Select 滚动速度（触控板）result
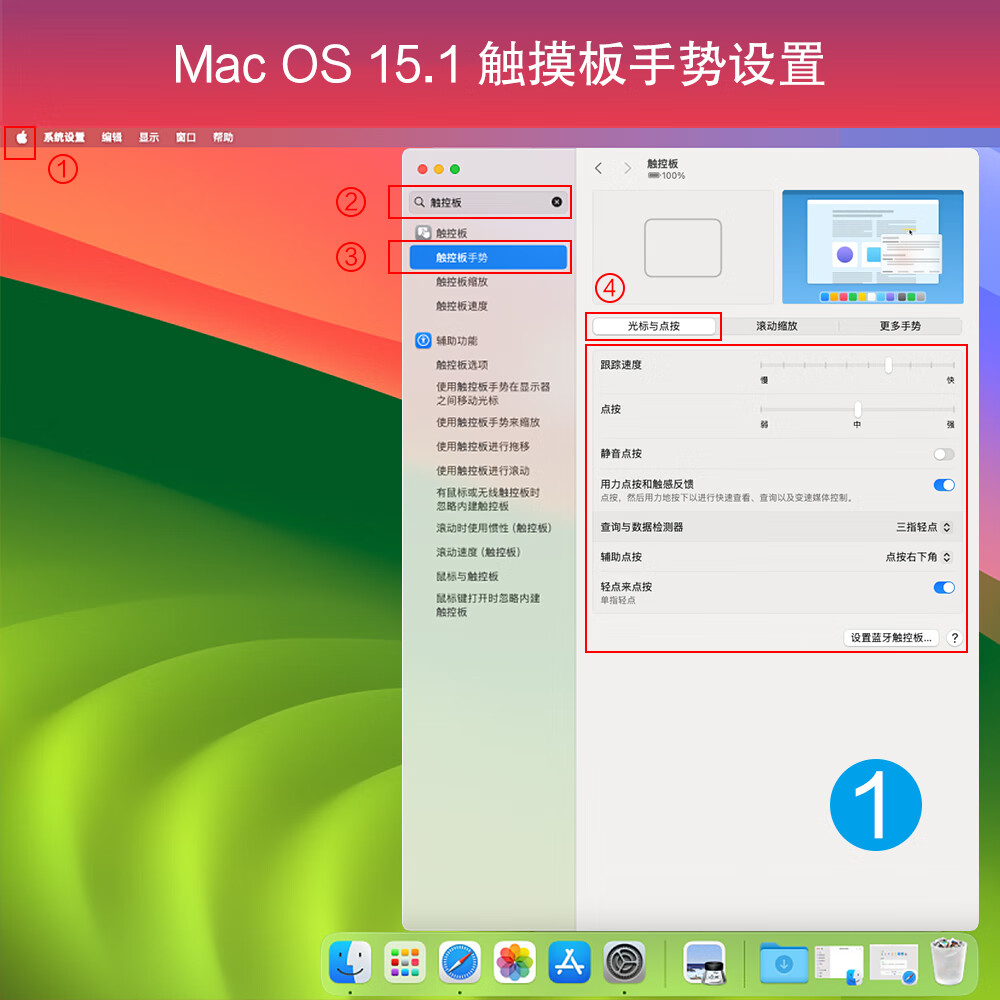Image resolution: width=1000 pixels, height=1000 pixels. point(478,552)
